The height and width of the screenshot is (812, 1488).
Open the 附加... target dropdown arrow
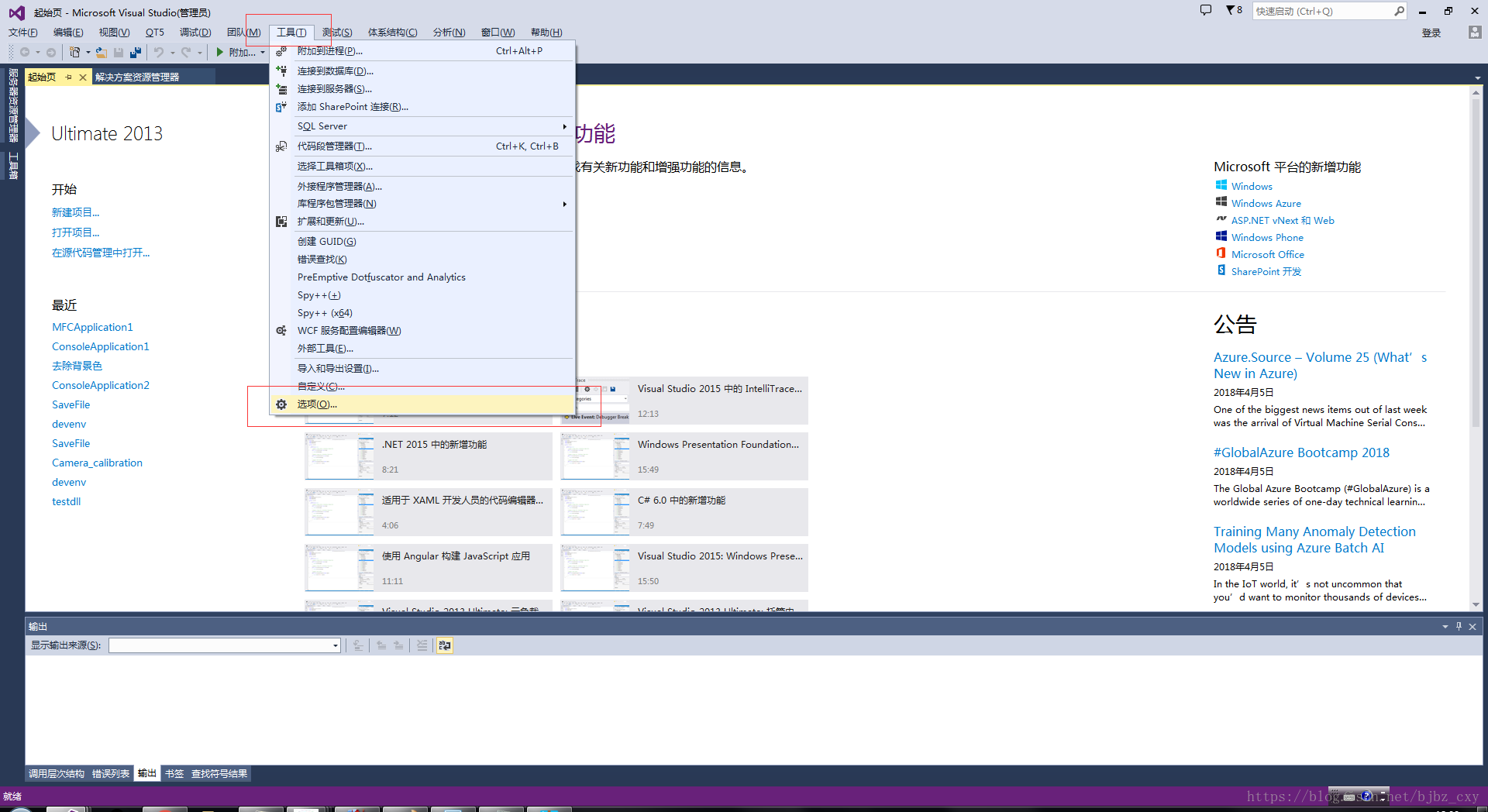pyautogui.click(x=262, y=53)
